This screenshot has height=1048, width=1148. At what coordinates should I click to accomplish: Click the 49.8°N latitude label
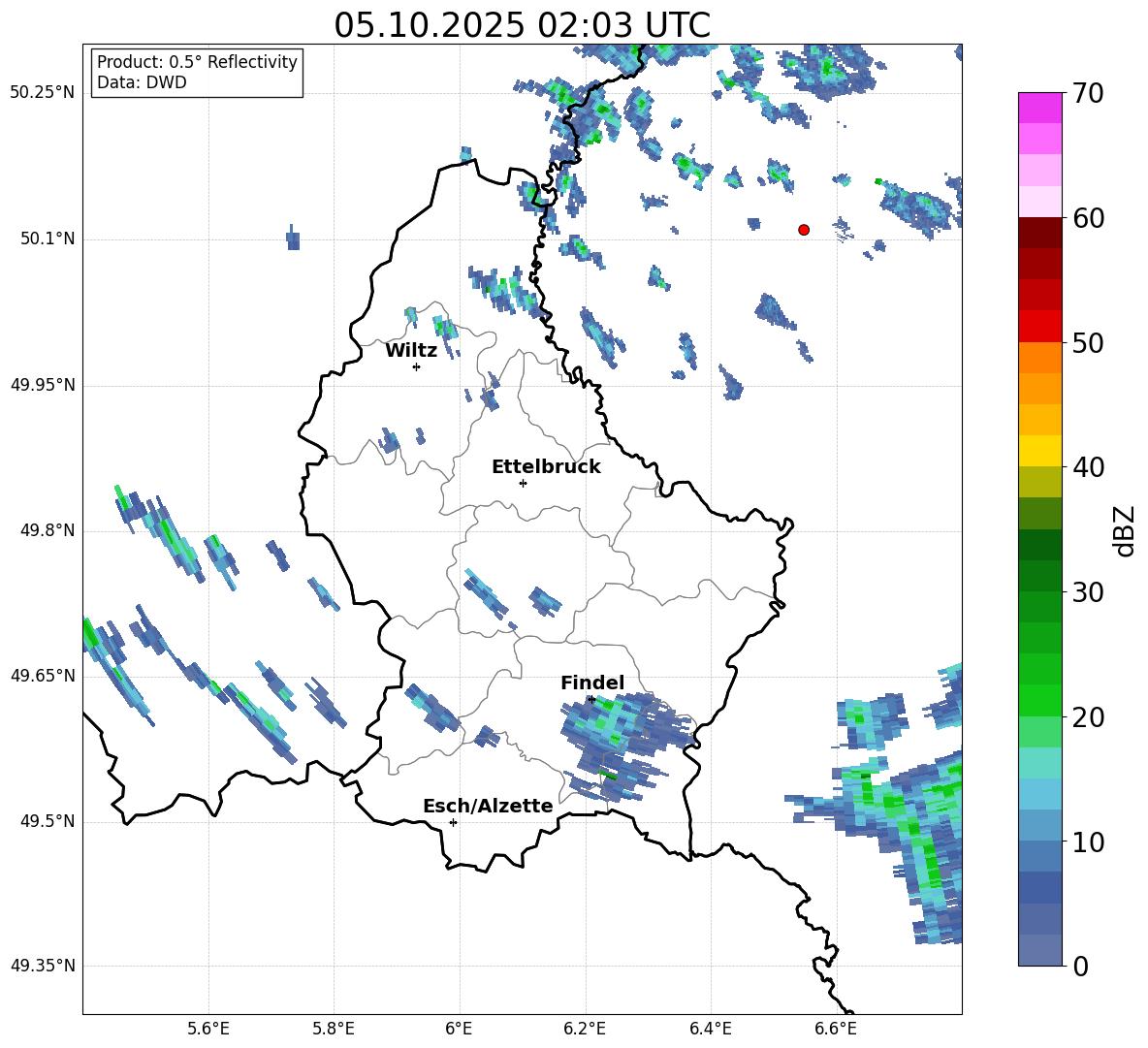click(47, 530)
